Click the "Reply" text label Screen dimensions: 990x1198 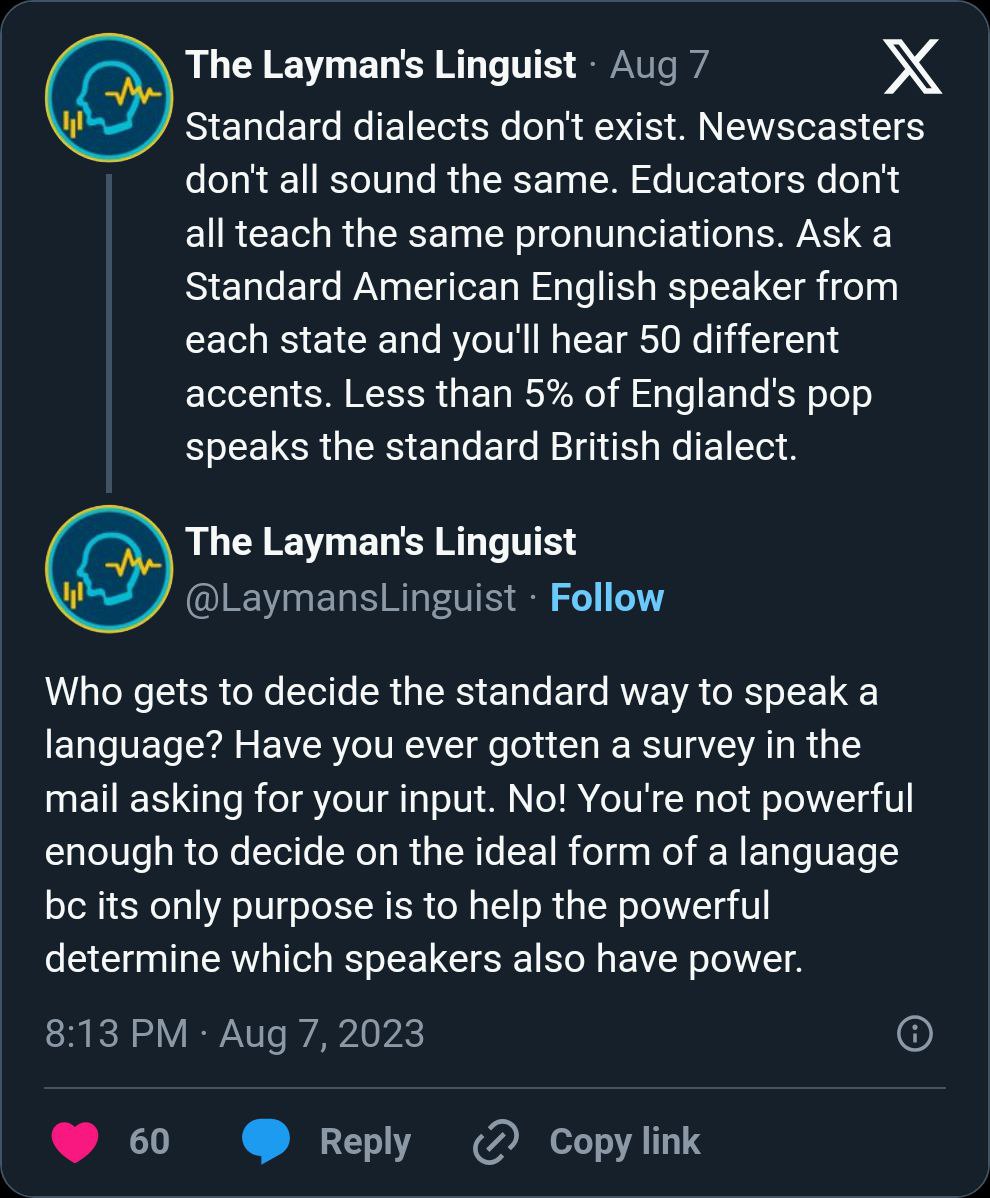pos(365,1142)
